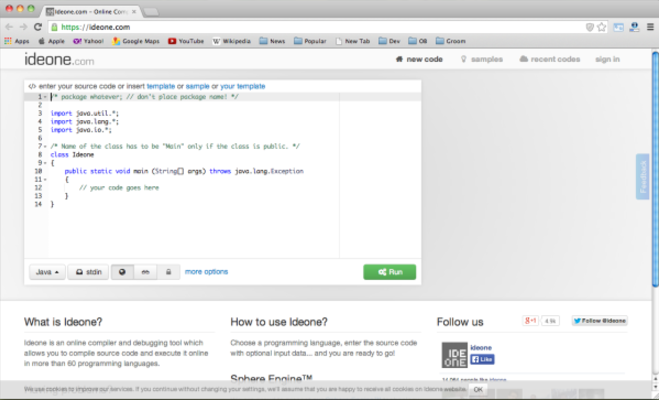Collapse the code fold at line 9

(x=45, y=163)
